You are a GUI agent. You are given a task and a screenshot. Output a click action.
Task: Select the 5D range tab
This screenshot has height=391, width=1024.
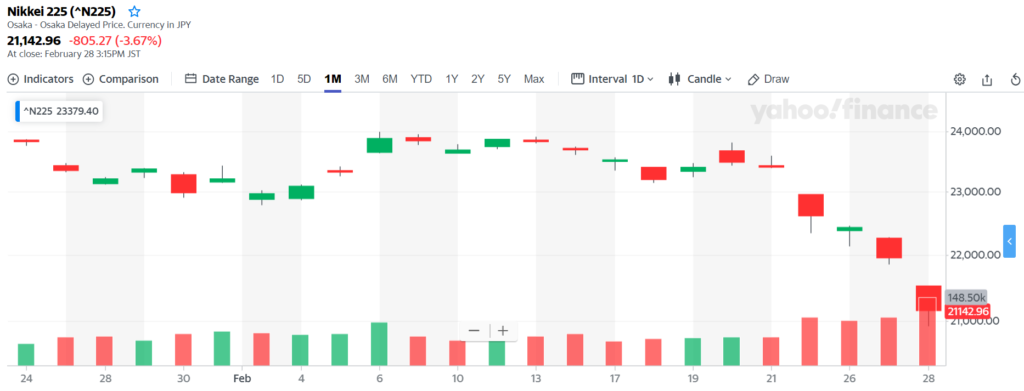(304, 79)
